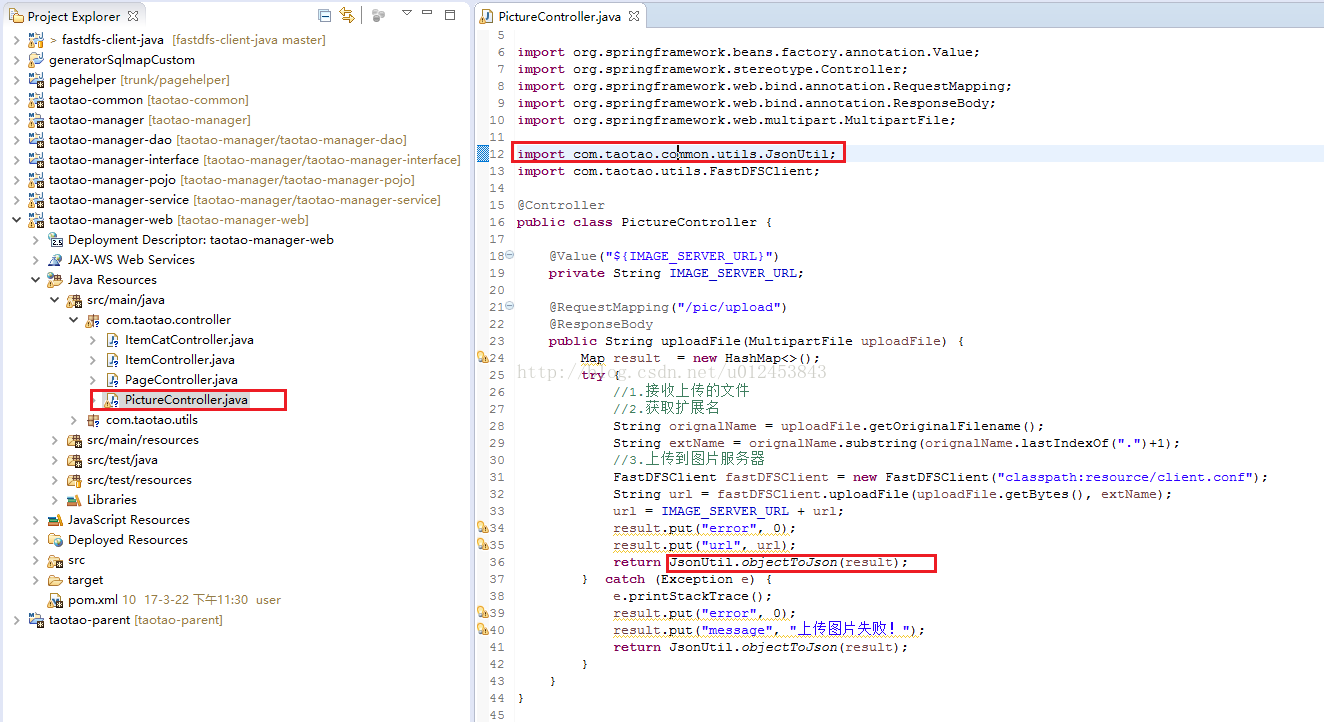Expand the pagehelper project
1324x722 pixels.
tap(16, 80)
